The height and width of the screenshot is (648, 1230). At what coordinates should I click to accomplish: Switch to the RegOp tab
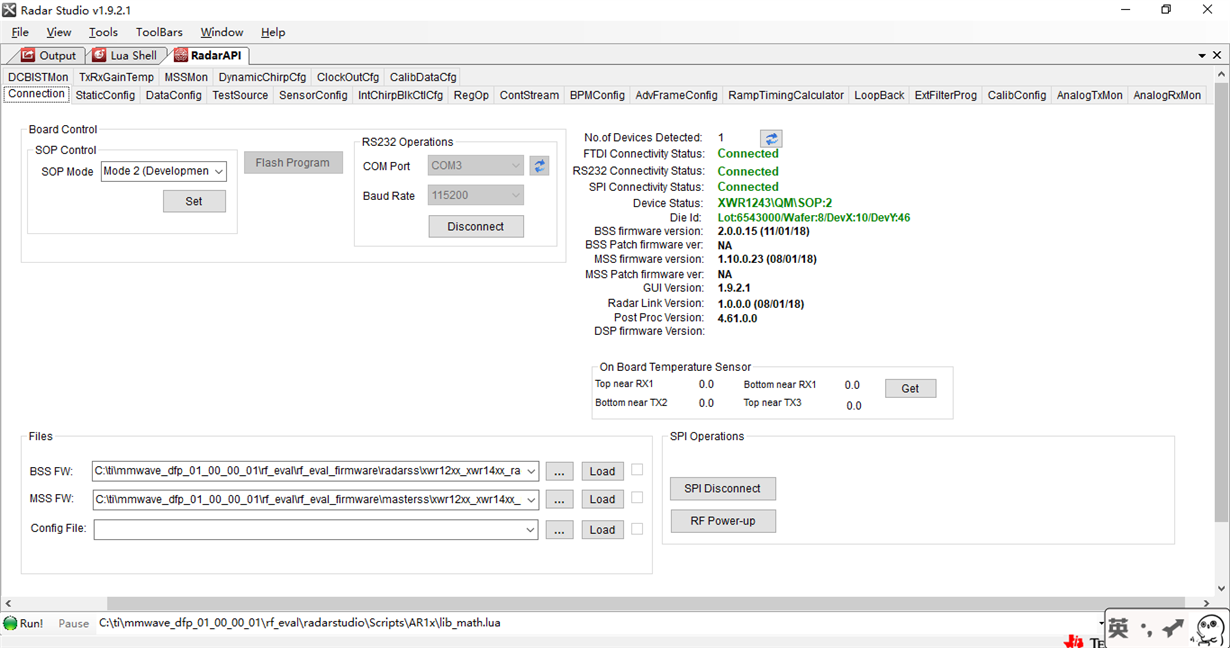click(471, 95)
